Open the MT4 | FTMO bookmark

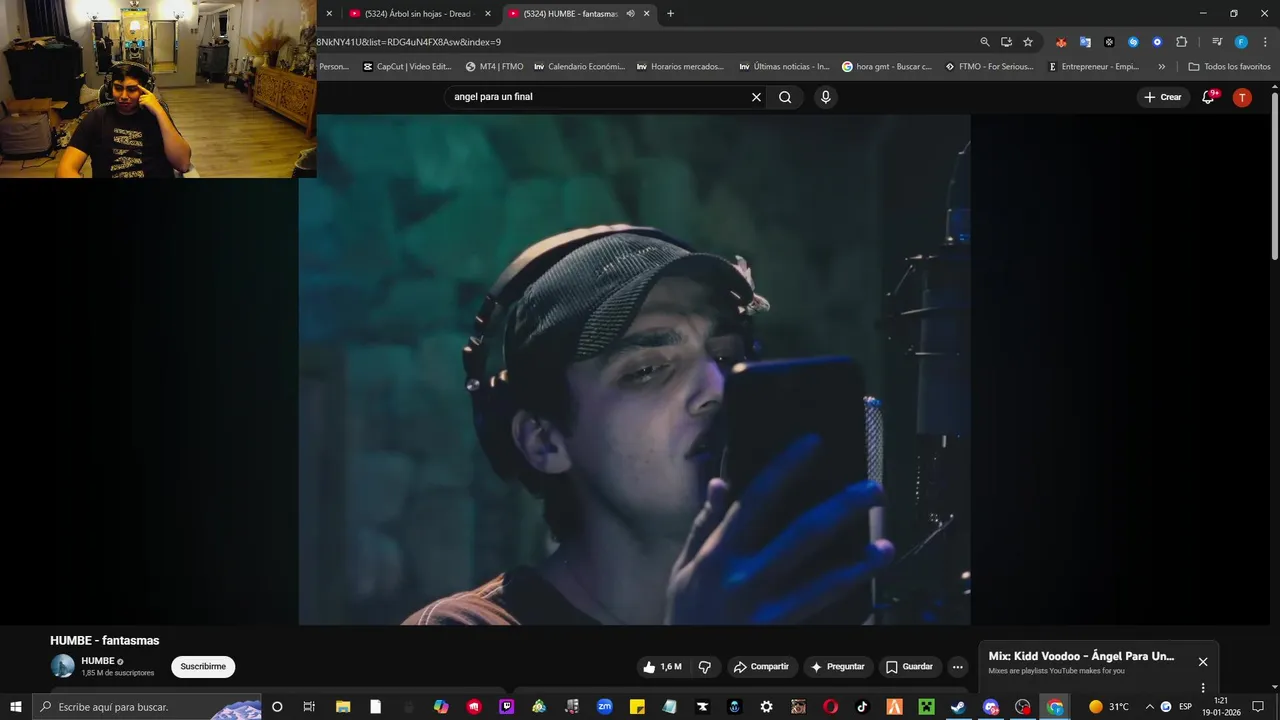point(494,67)
